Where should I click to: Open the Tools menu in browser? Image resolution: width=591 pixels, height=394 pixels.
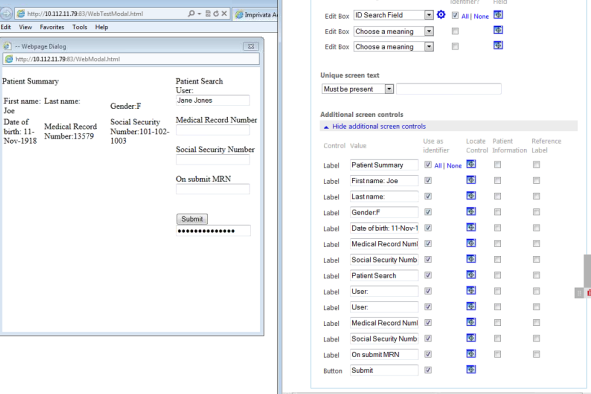coord(80,27)
